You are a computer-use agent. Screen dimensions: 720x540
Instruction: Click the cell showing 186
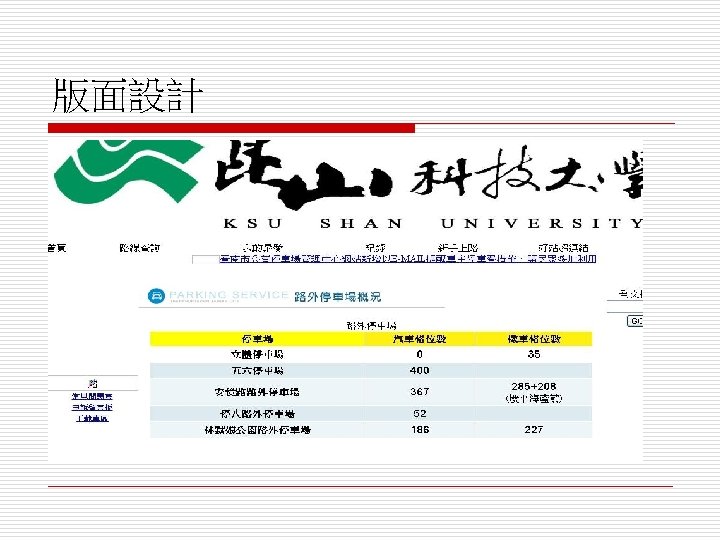click(420, 430)
